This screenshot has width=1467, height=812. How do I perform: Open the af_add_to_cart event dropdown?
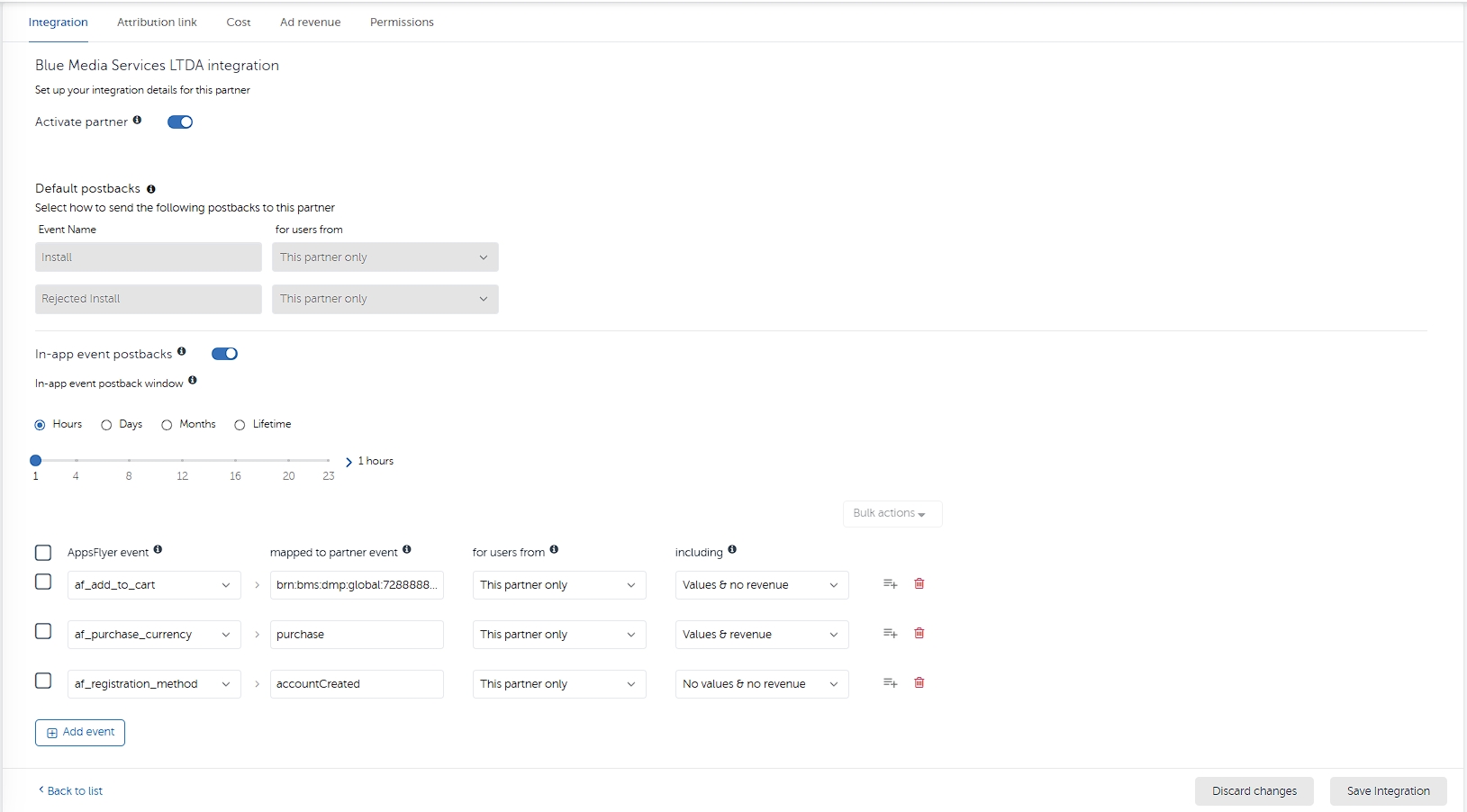tap(153, 585)
